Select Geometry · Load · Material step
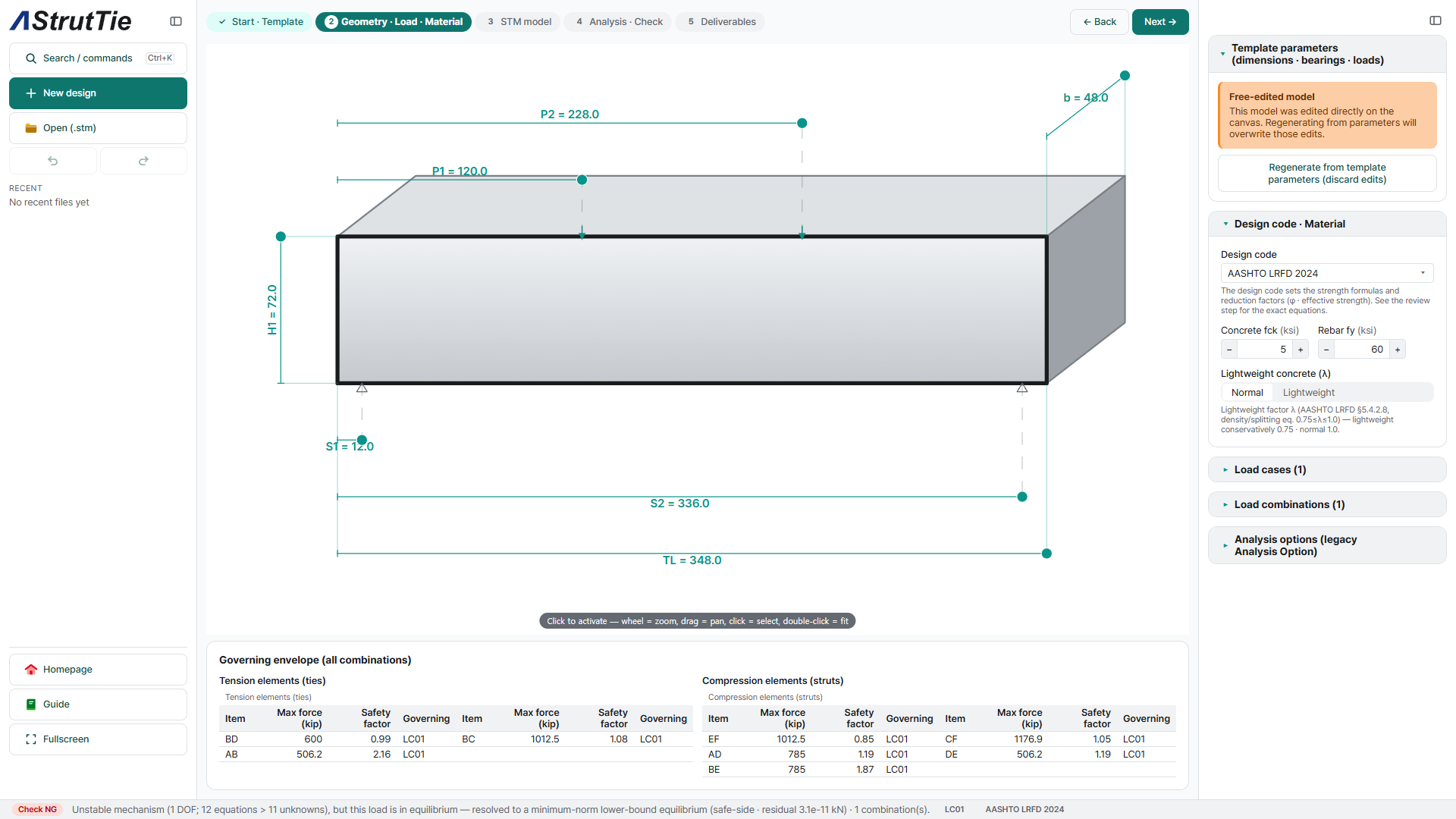1456x819 pixels. [394, 22]
